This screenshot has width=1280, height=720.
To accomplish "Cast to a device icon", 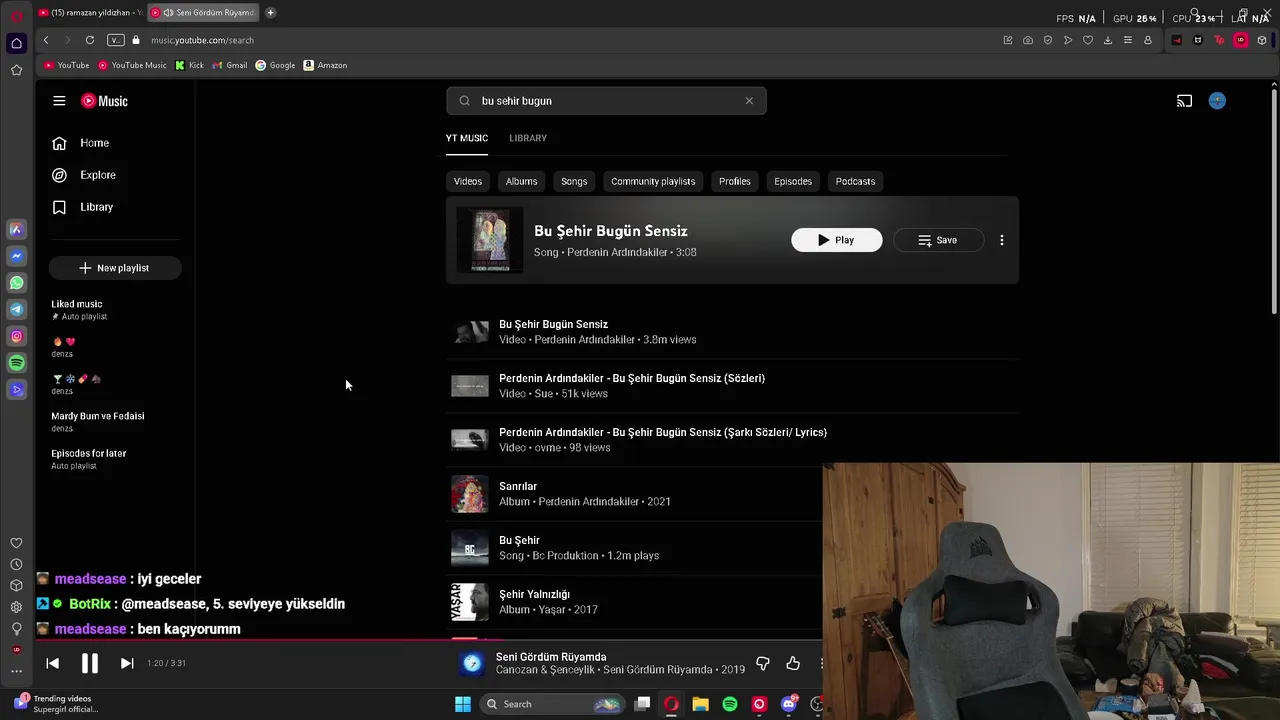I will [x=1184, y=101].
